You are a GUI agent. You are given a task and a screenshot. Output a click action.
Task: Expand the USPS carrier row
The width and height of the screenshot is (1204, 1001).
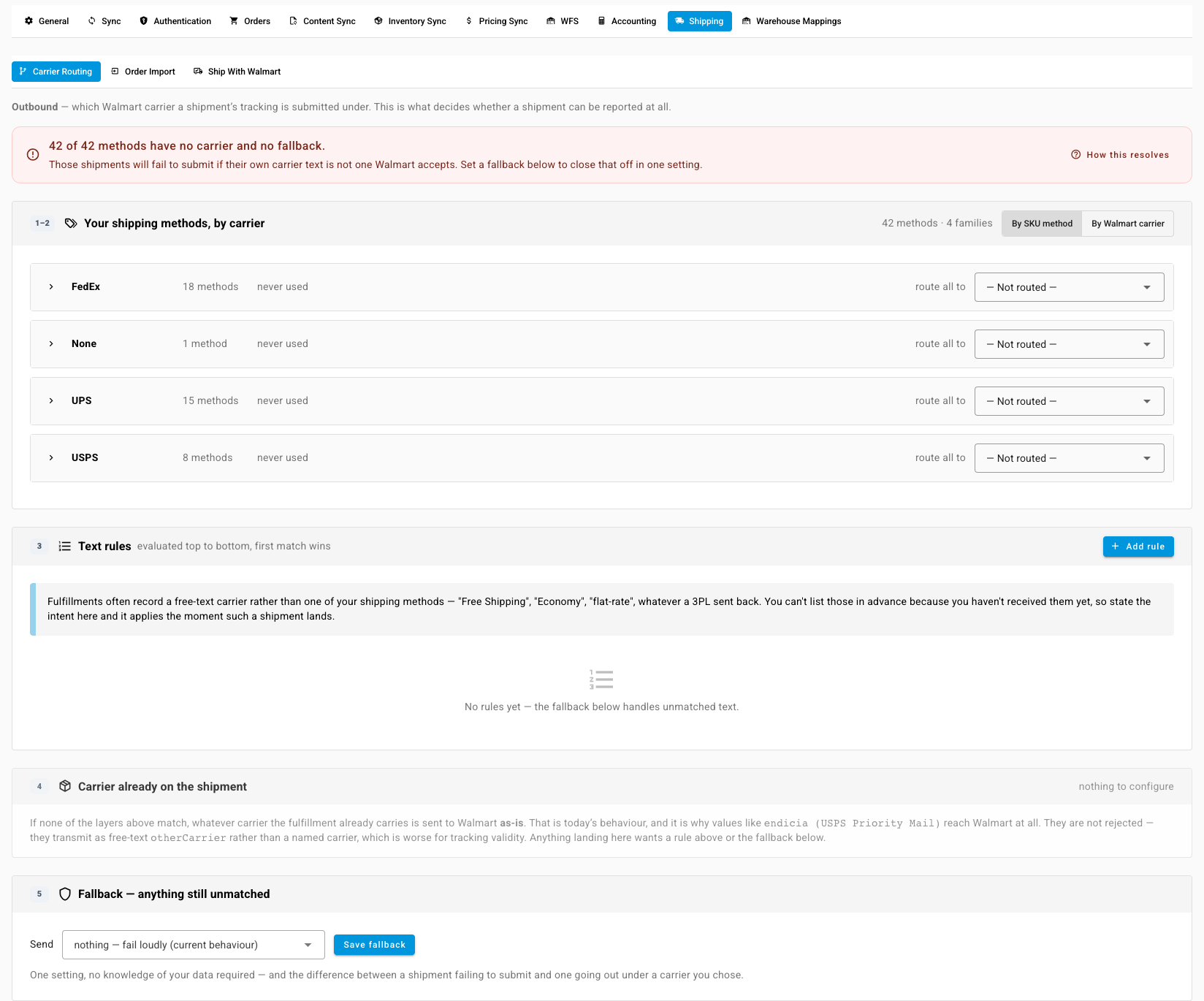(51, 458)
